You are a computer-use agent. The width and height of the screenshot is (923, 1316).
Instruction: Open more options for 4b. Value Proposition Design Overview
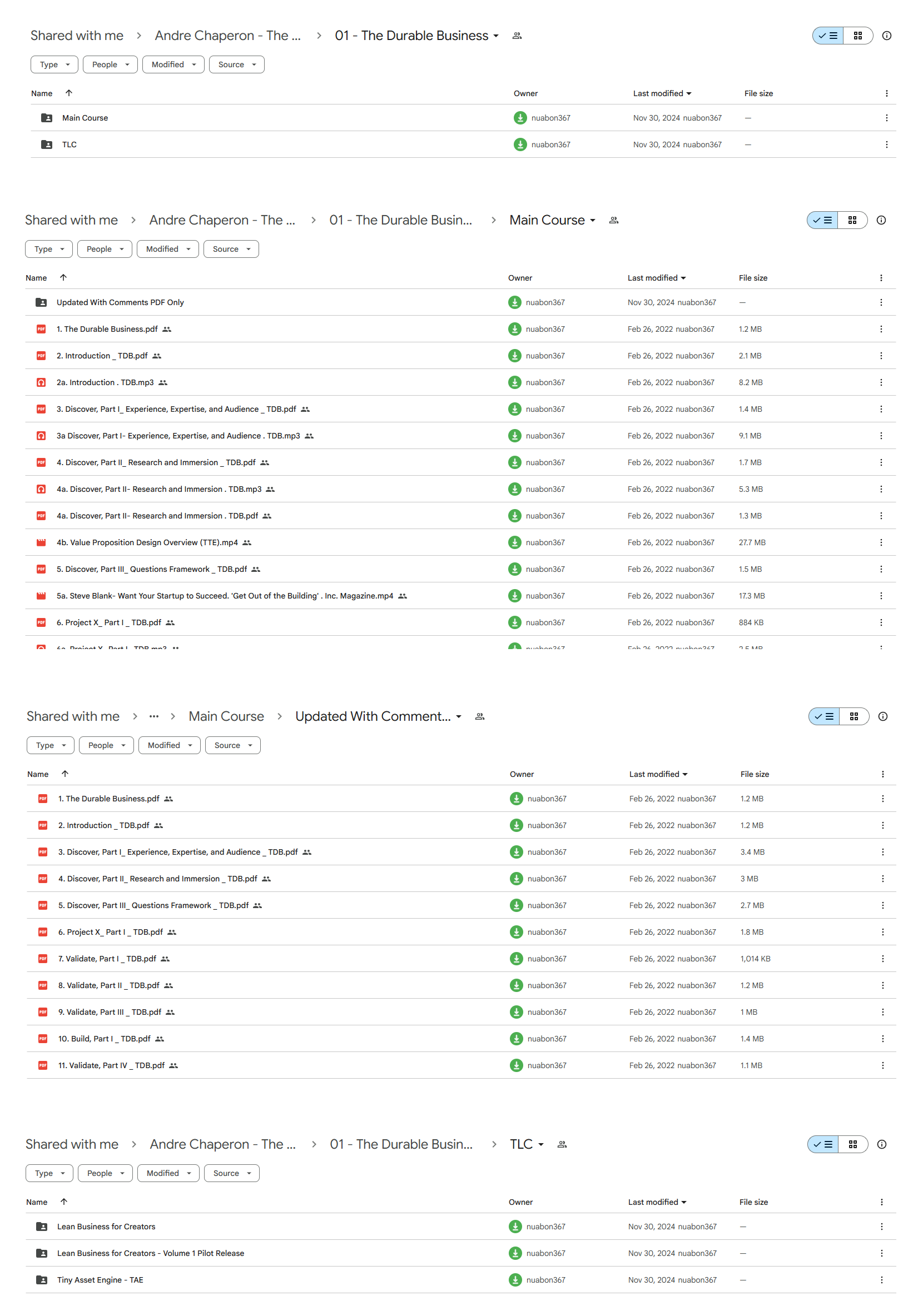(881, 542)
